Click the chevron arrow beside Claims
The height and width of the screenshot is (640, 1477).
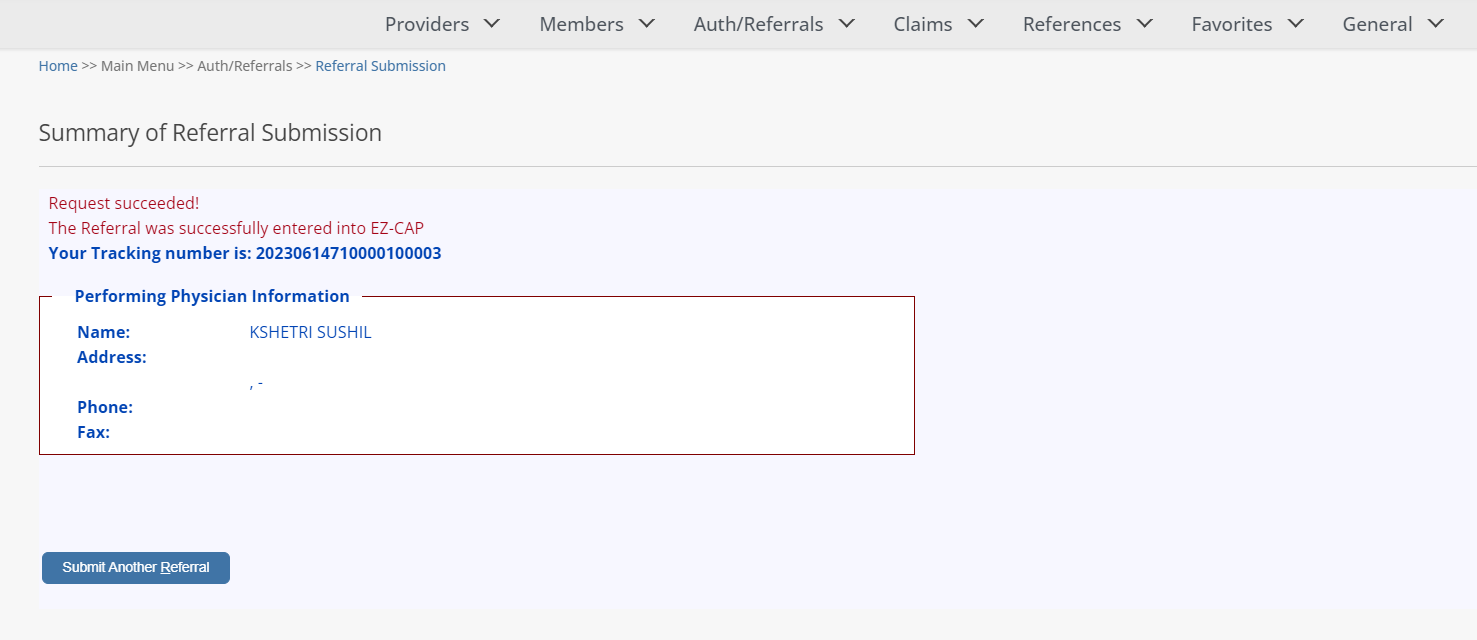pyautogui.click(x=975, y=23)
